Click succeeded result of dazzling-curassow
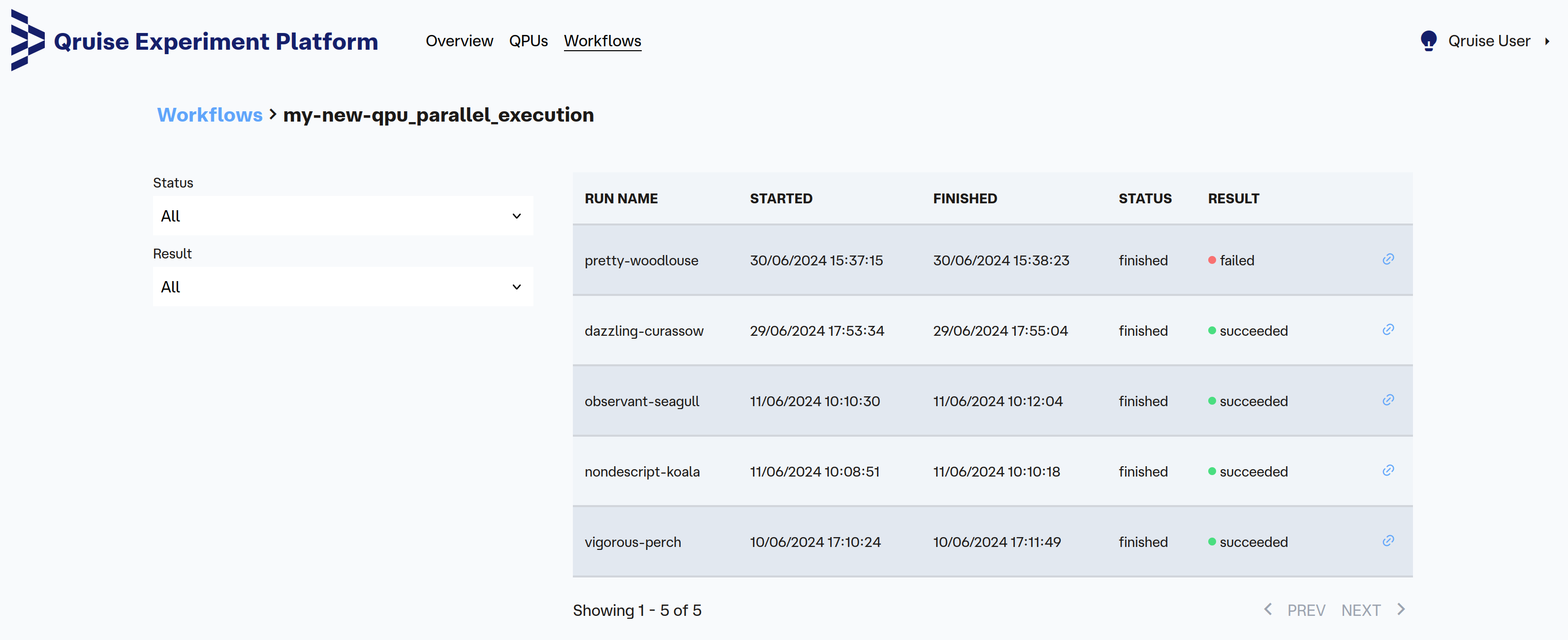Viewport: 1568px width, 640px height. click(1248, 331)
